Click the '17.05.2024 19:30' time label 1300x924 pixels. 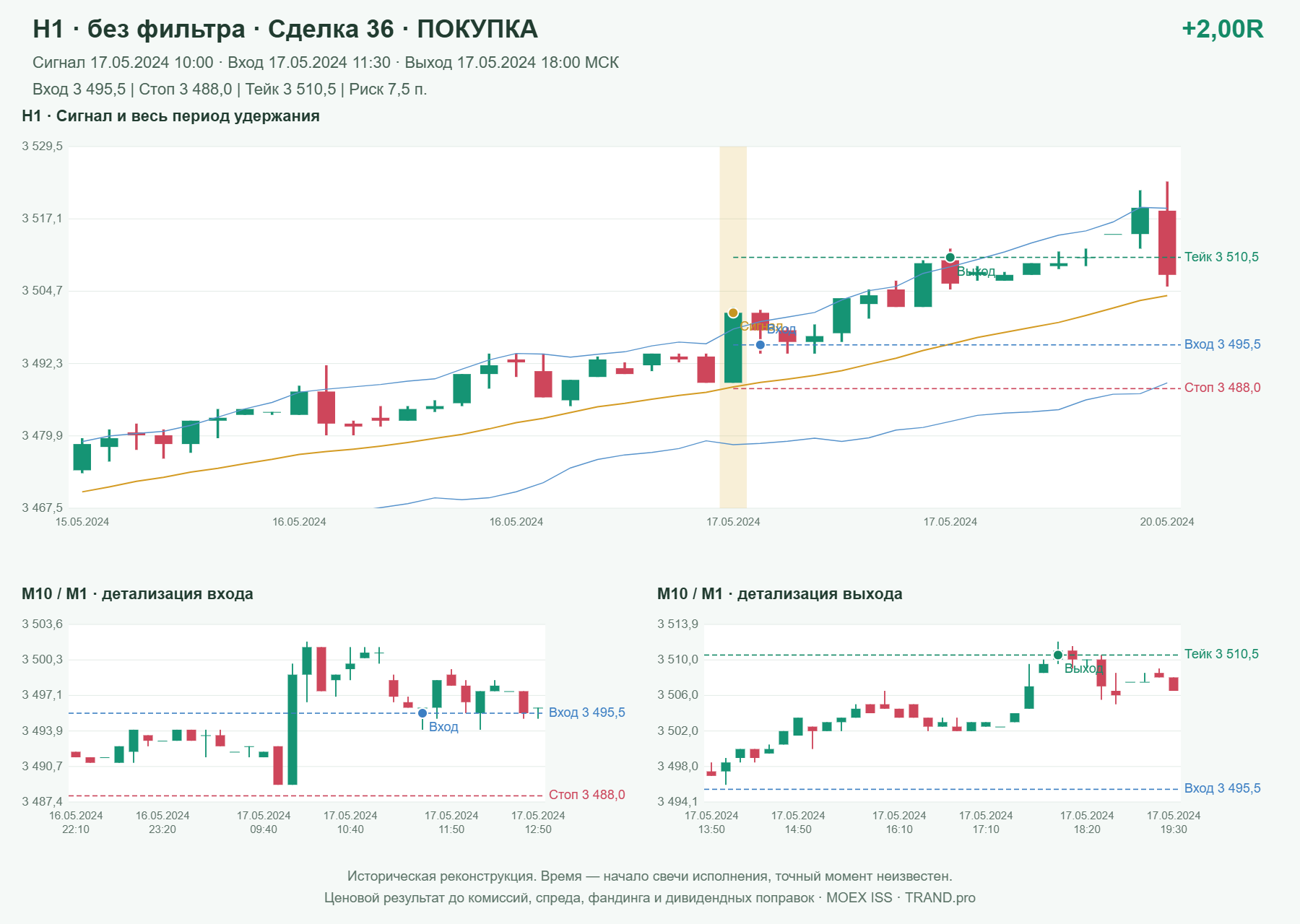(x=1174, y=822)
